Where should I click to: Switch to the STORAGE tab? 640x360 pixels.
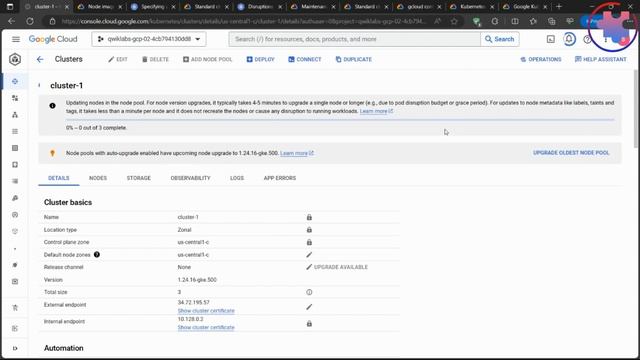(139, 178)
